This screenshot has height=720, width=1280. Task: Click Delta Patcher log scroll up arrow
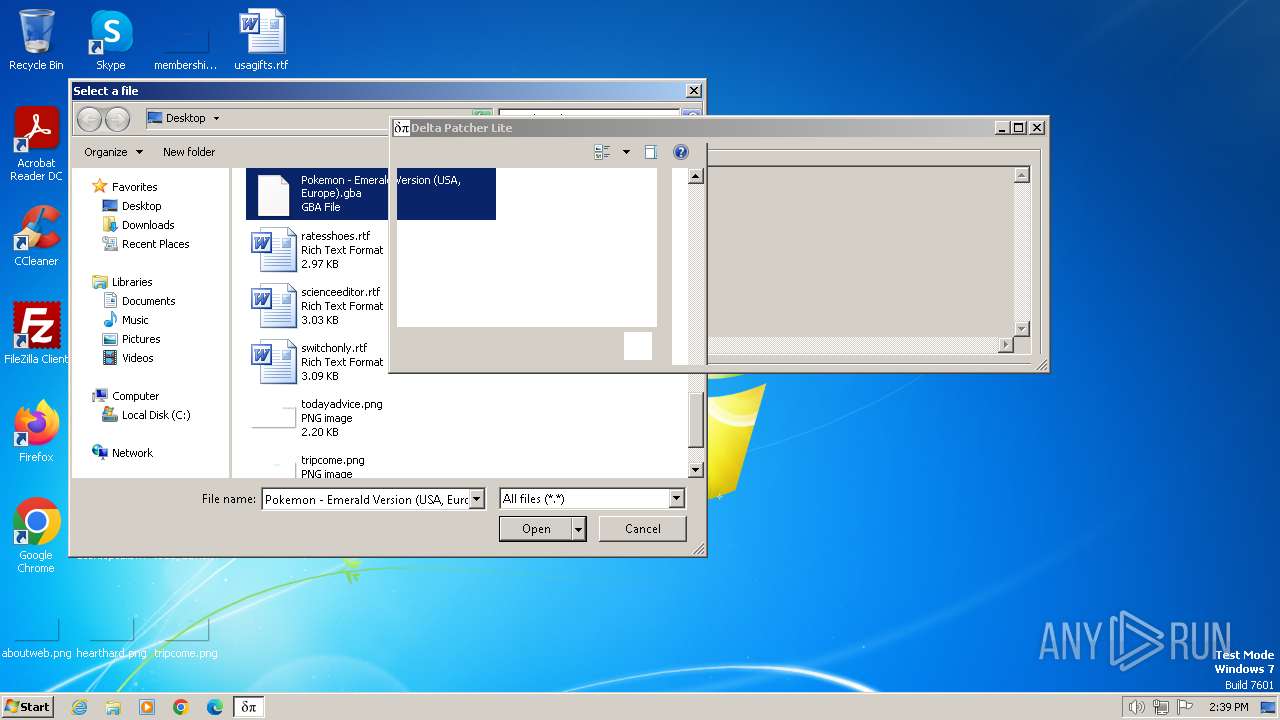[1021, 175]
